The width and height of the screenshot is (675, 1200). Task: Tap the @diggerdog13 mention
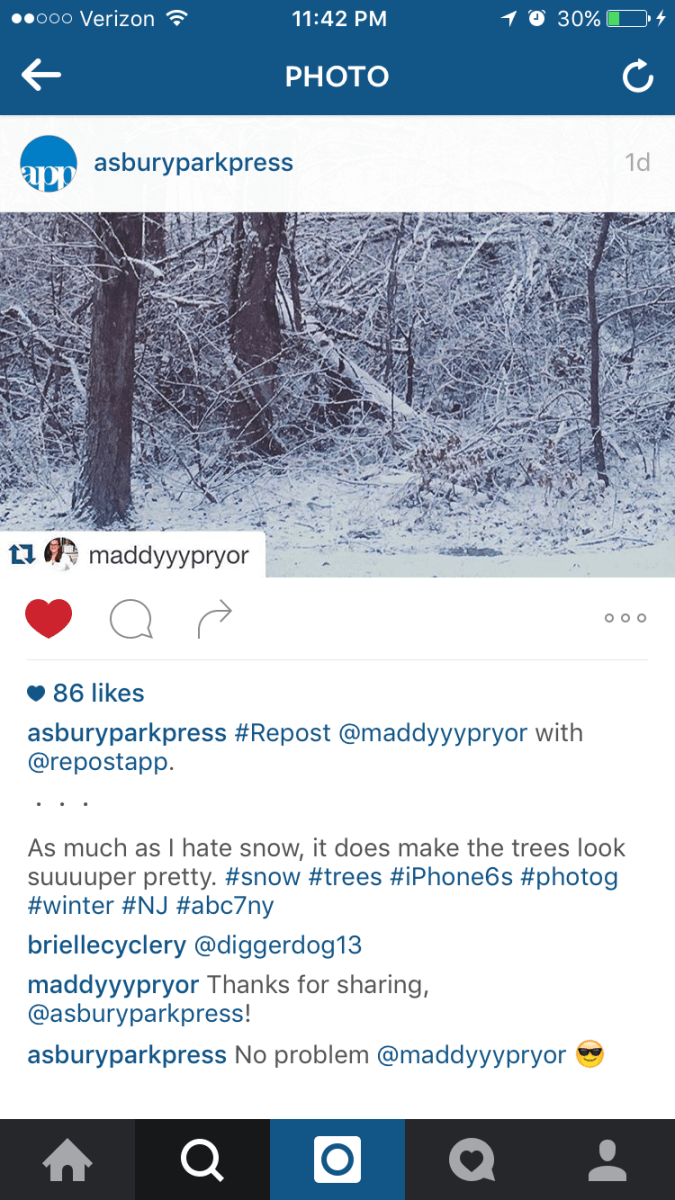(277, 945)
